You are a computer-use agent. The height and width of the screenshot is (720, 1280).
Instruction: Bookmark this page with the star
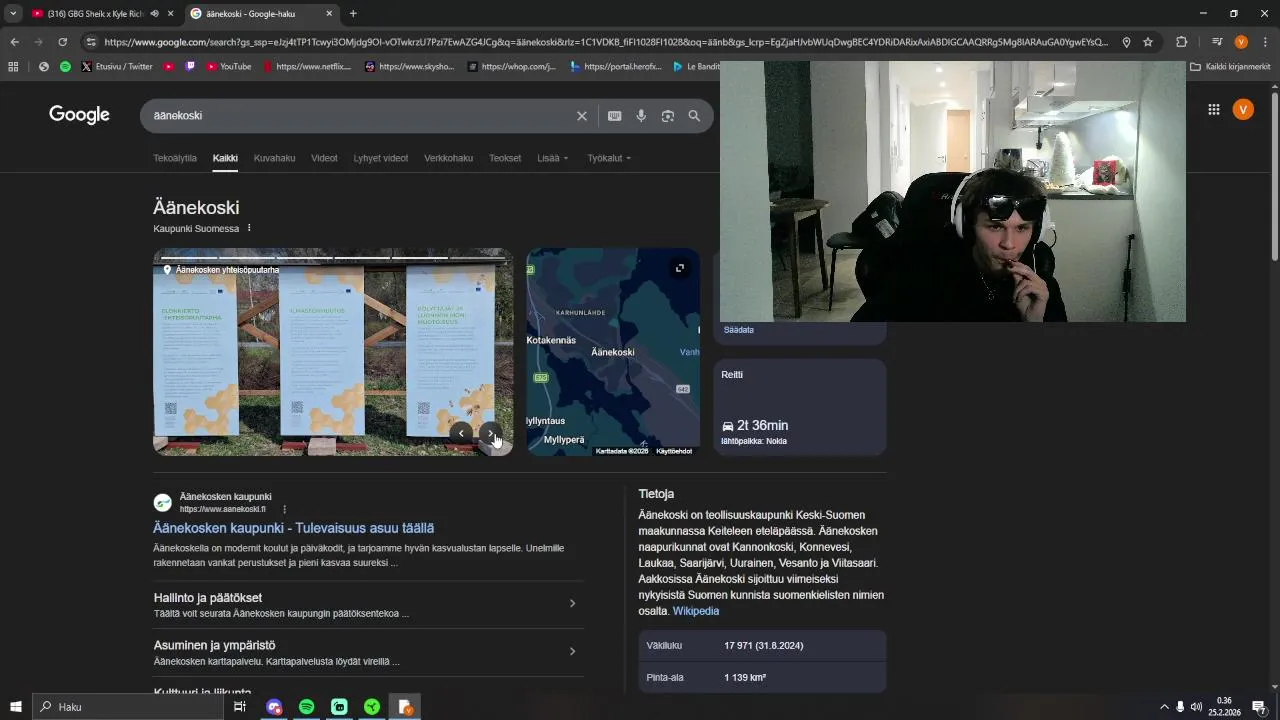1148,42
